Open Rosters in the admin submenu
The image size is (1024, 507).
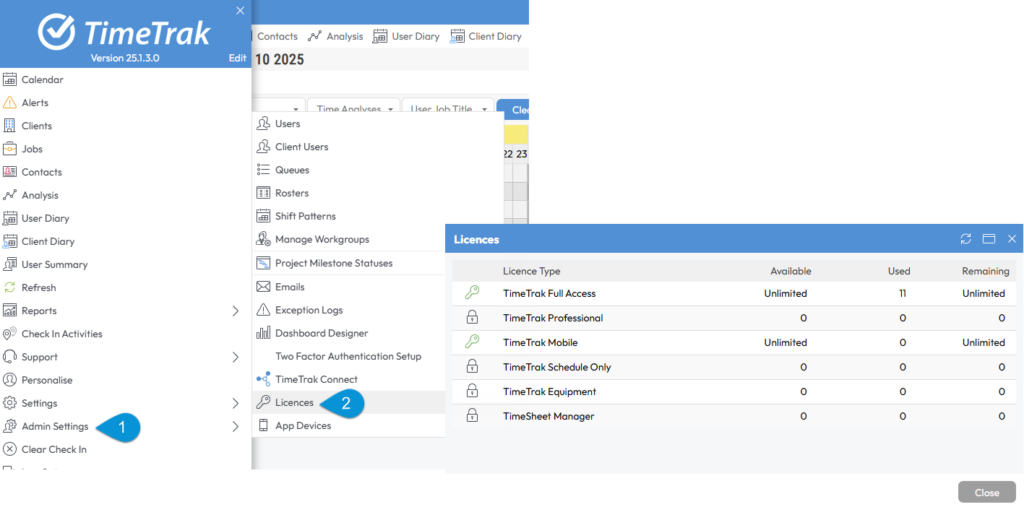point(292,193)
